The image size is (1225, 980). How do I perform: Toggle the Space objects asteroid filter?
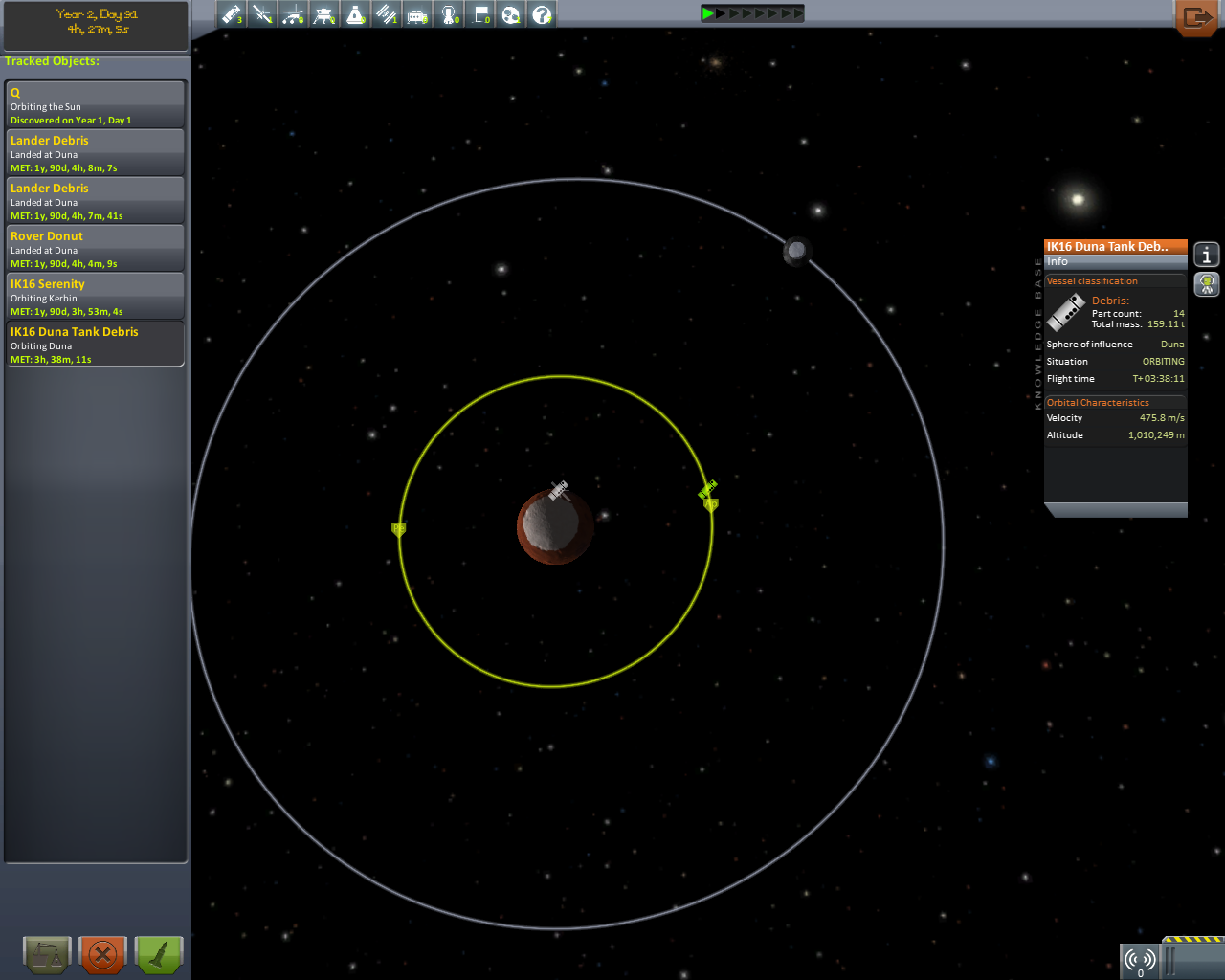[x=511, y=14]
